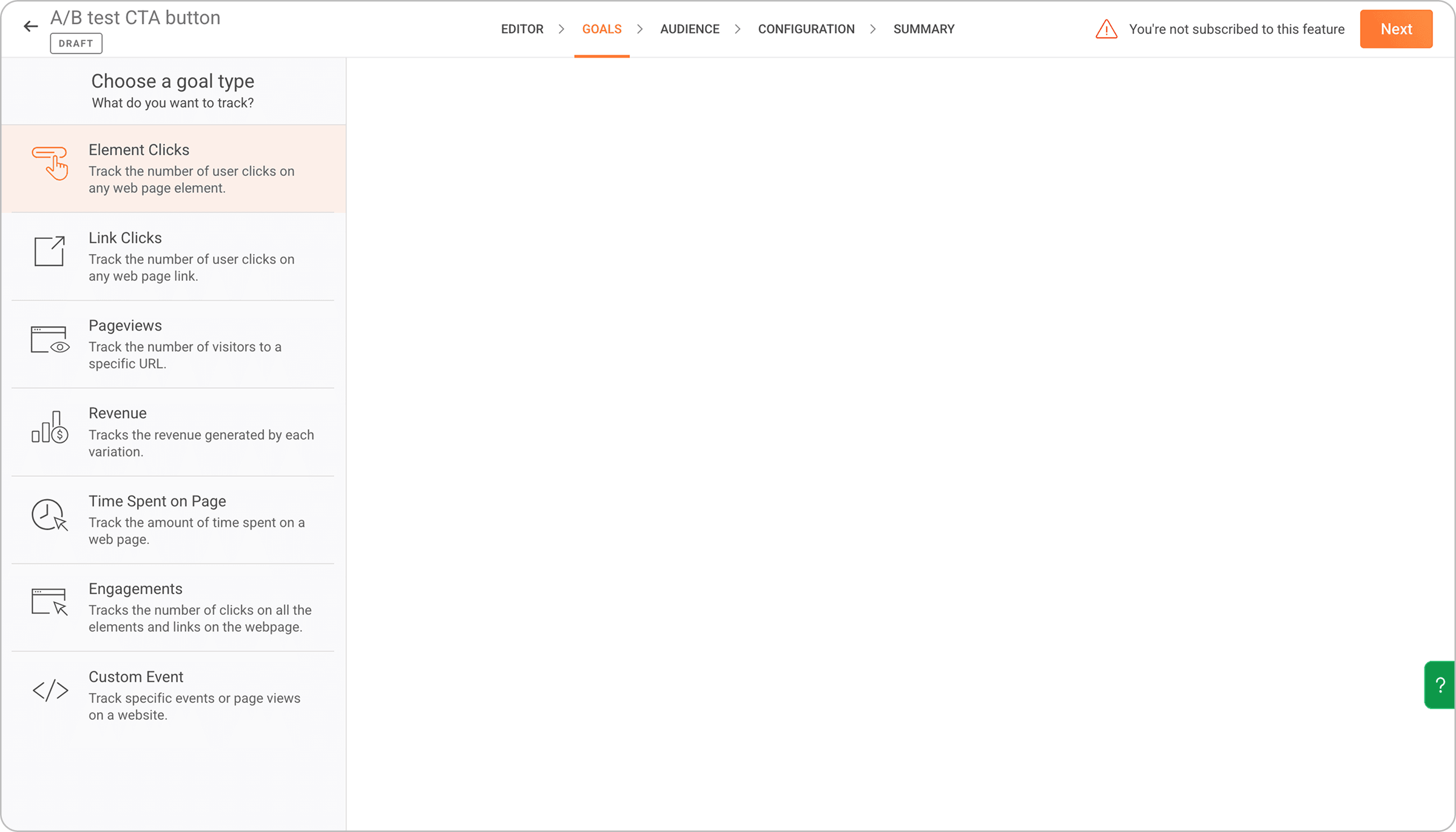Click 'What do you want to track?' subtitle

pyautogui.click(x=173, y=103)
